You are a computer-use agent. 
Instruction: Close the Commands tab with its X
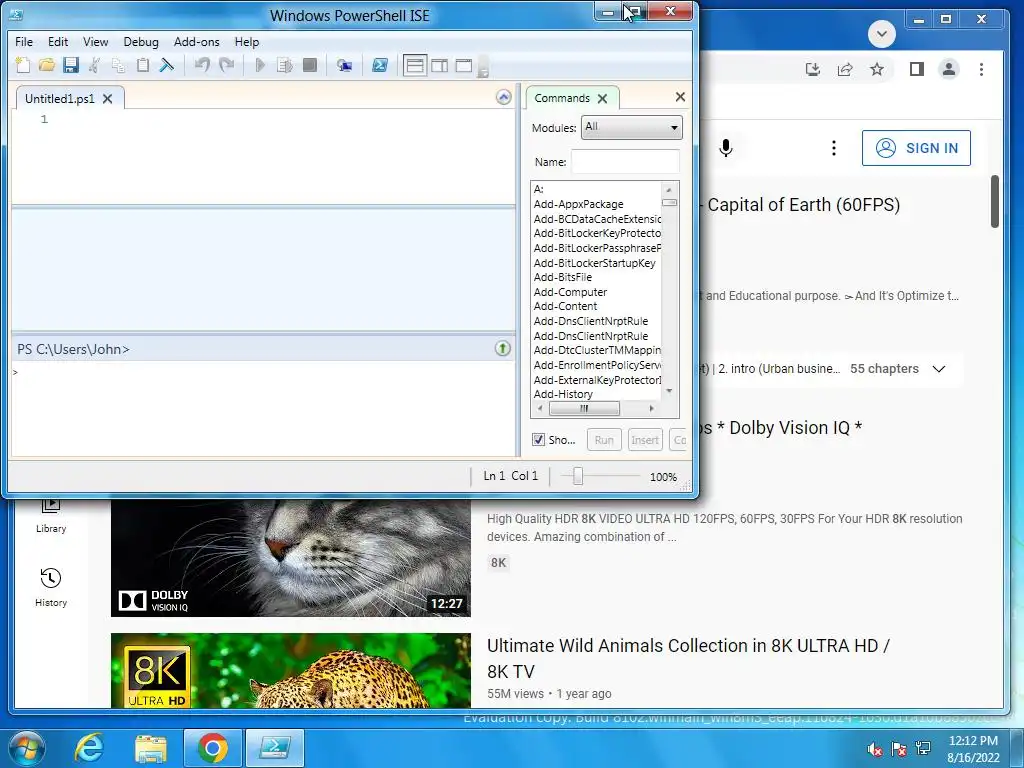point(602,98)
